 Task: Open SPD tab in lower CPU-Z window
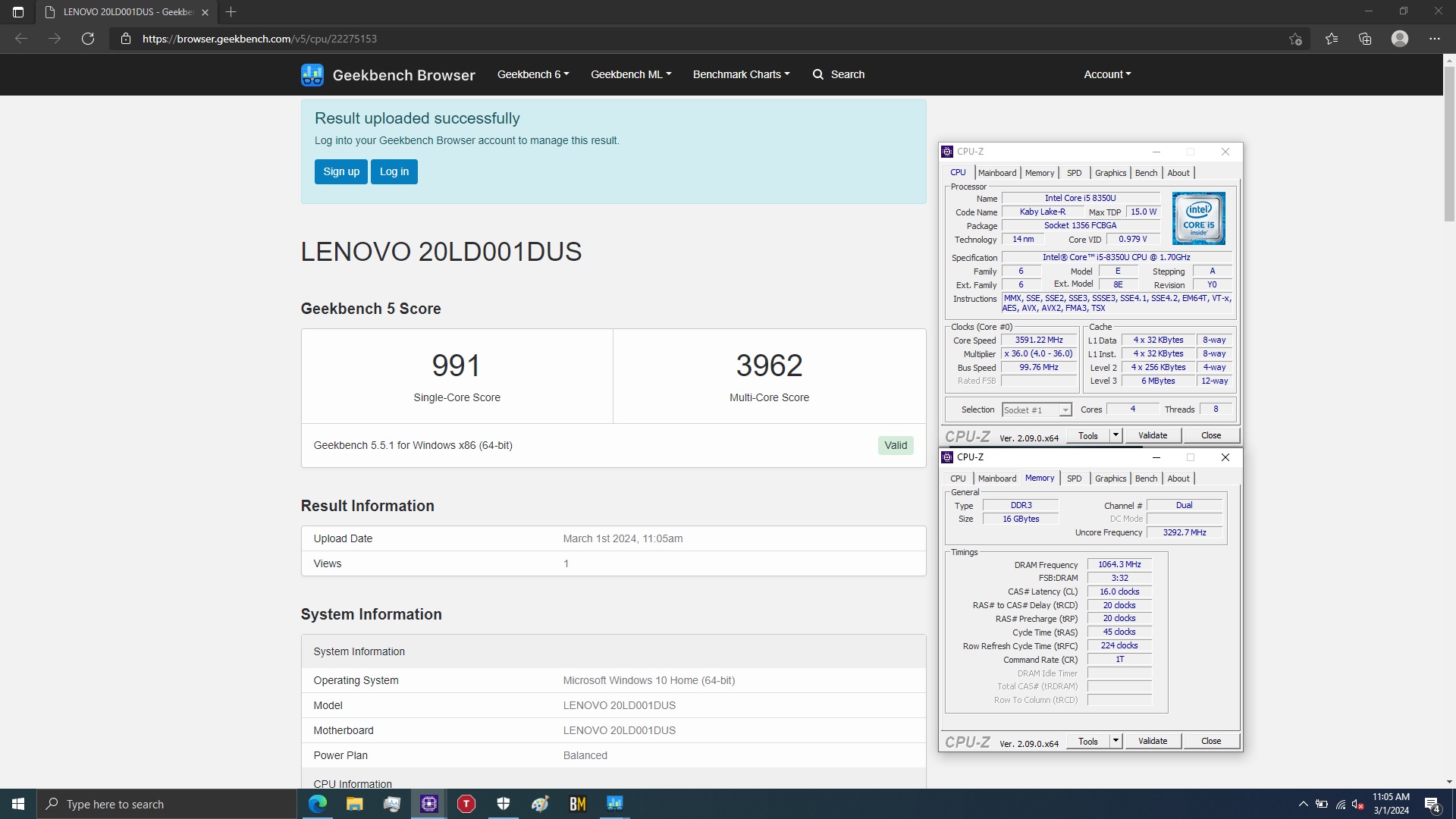pyautogui.click(x=1074, y=479)
